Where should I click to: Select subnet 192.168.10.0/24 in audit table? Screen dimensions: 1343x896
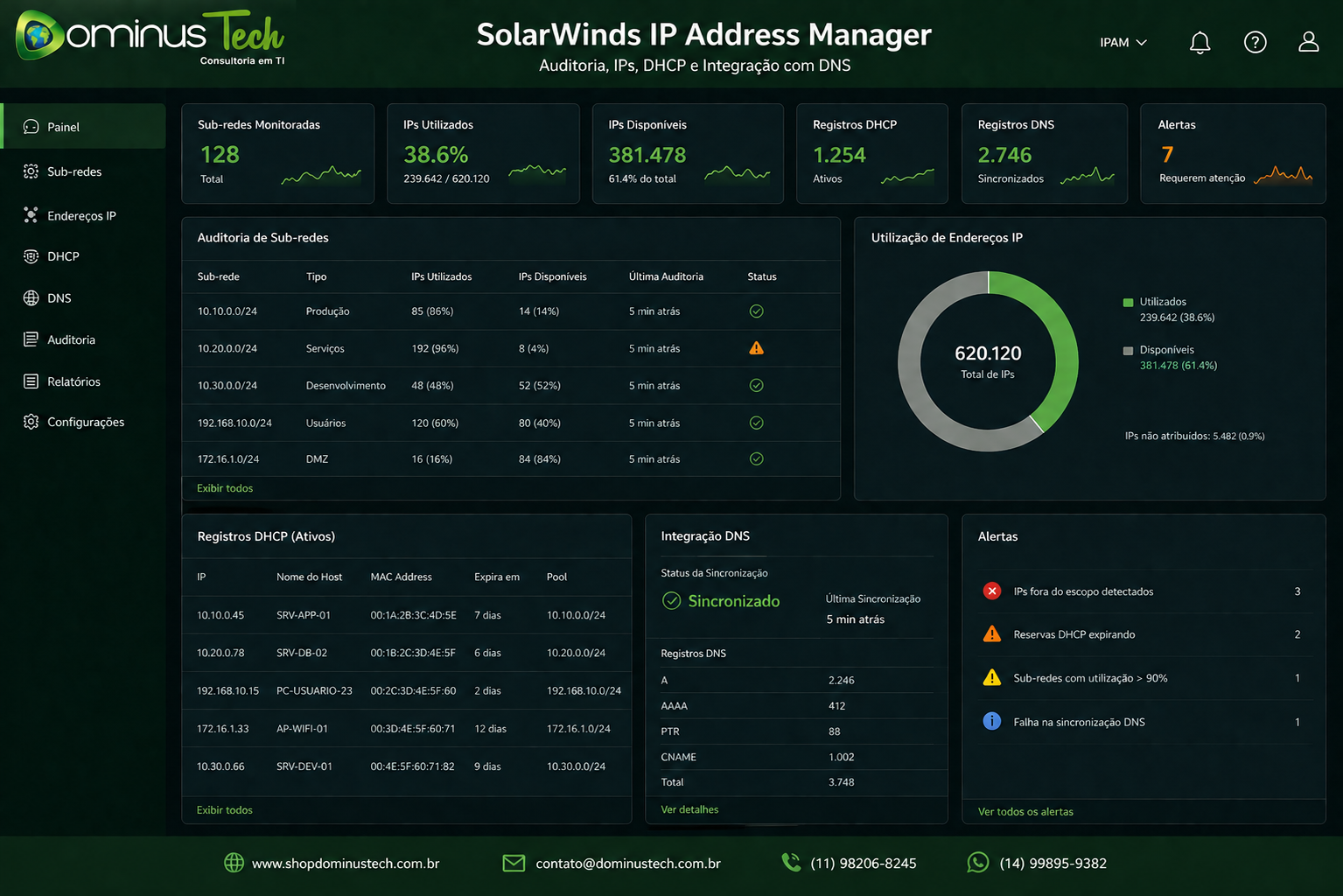click(x=234, y=423)
